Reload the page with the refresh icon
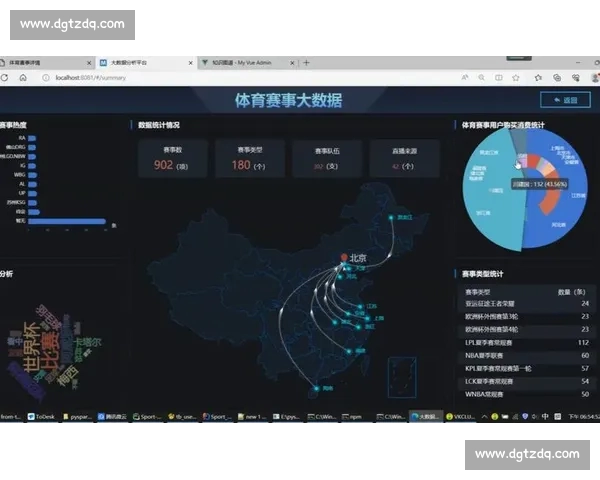 (x=4, y=78)
